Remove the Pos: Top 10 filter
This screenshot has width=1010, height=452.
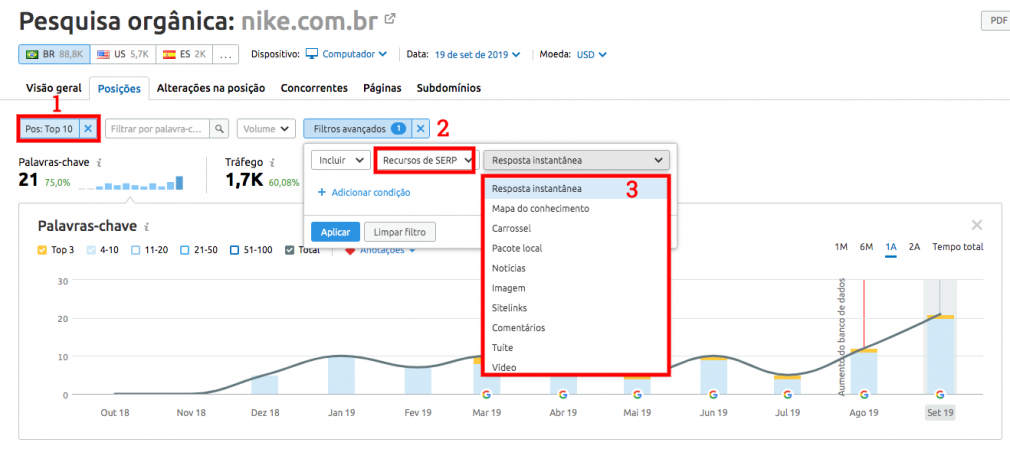tap(88, 129)
